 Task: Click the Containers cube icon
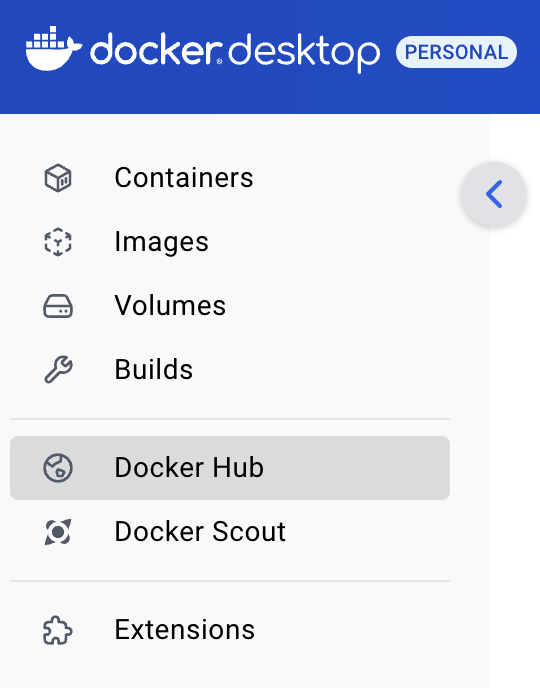[x=58, y=178]
